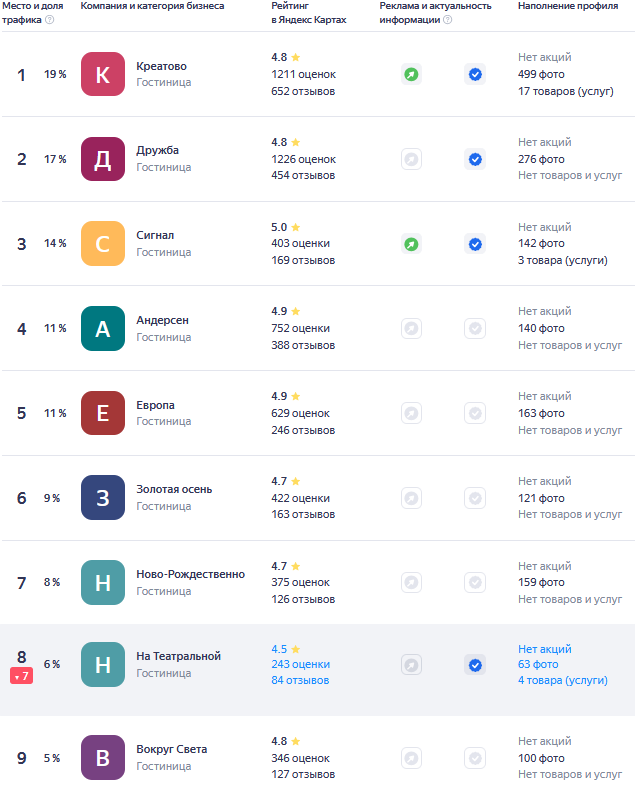Click the purple В avatar for Вокруг Света
The width and height of the screenshot is (635, 795).
(x=103, y=758)
